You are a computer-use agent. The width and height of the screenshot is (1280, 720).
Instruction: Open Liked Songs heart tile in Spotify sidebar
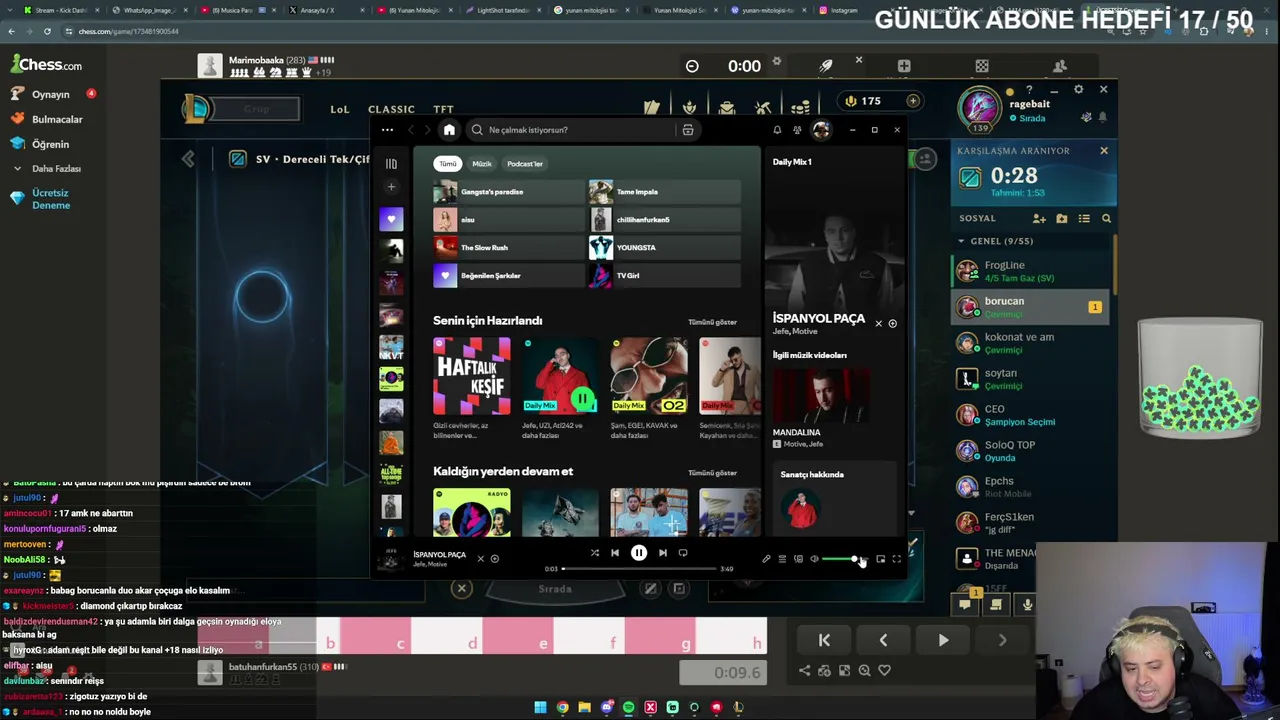coord(391,219)
